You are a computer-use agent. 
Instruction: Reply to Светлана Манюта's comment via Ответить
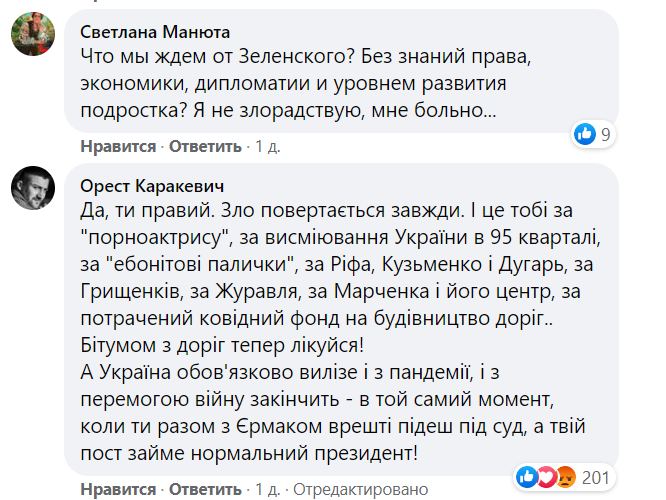(205, 147)
